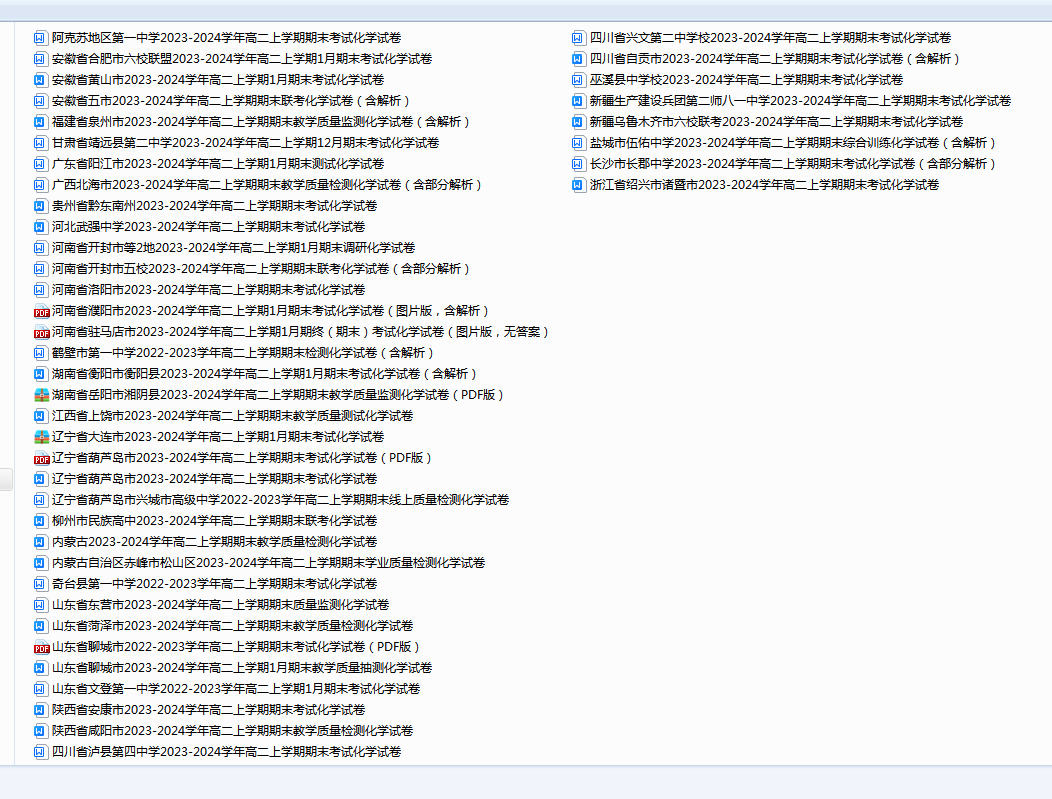Click the PDF icon for 山东省聊城市2022-2023 file

pyautogui.click(x=42, y=647)
